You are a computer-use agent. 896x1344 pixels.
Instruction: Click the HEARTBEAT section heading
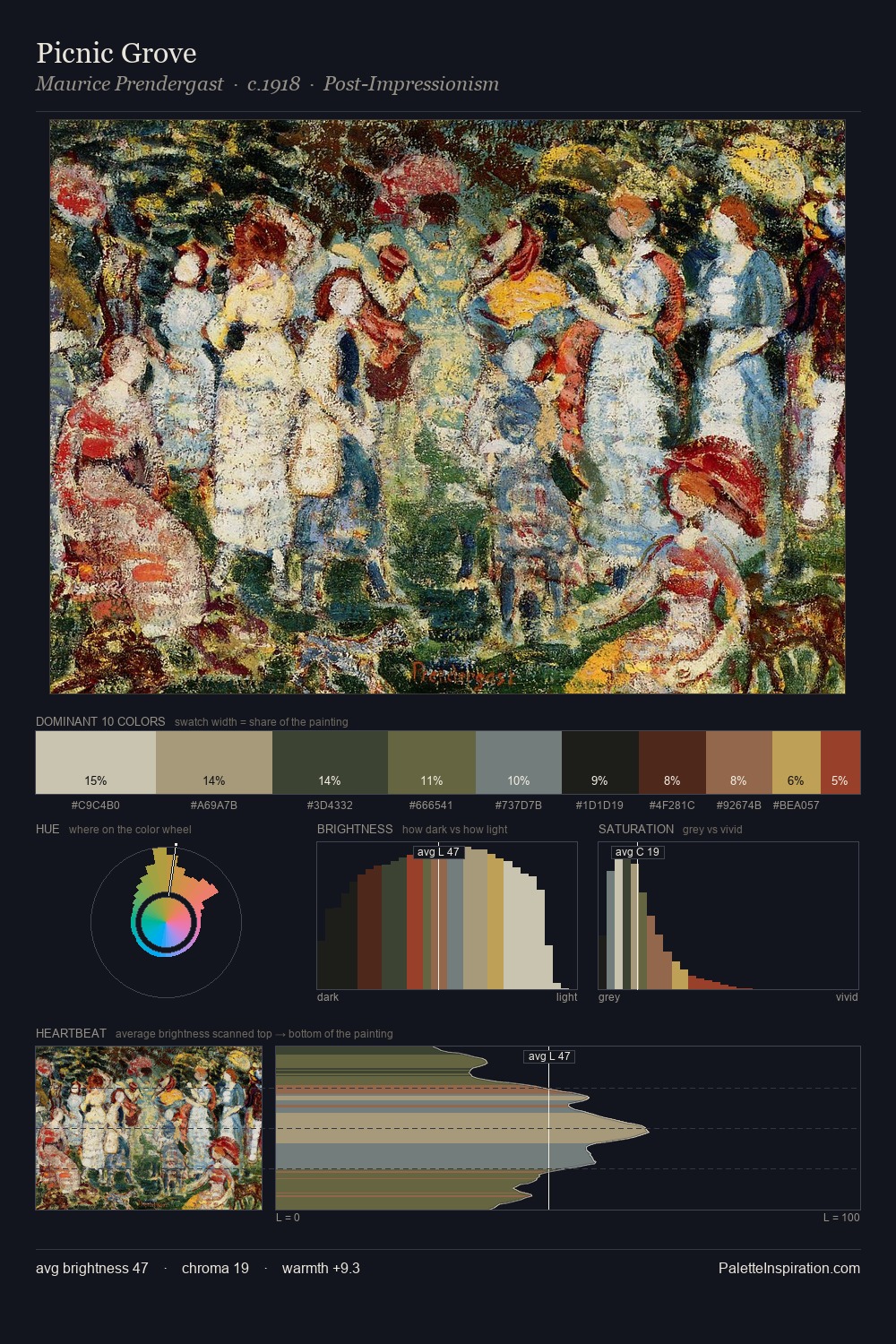pos(71,1033)
